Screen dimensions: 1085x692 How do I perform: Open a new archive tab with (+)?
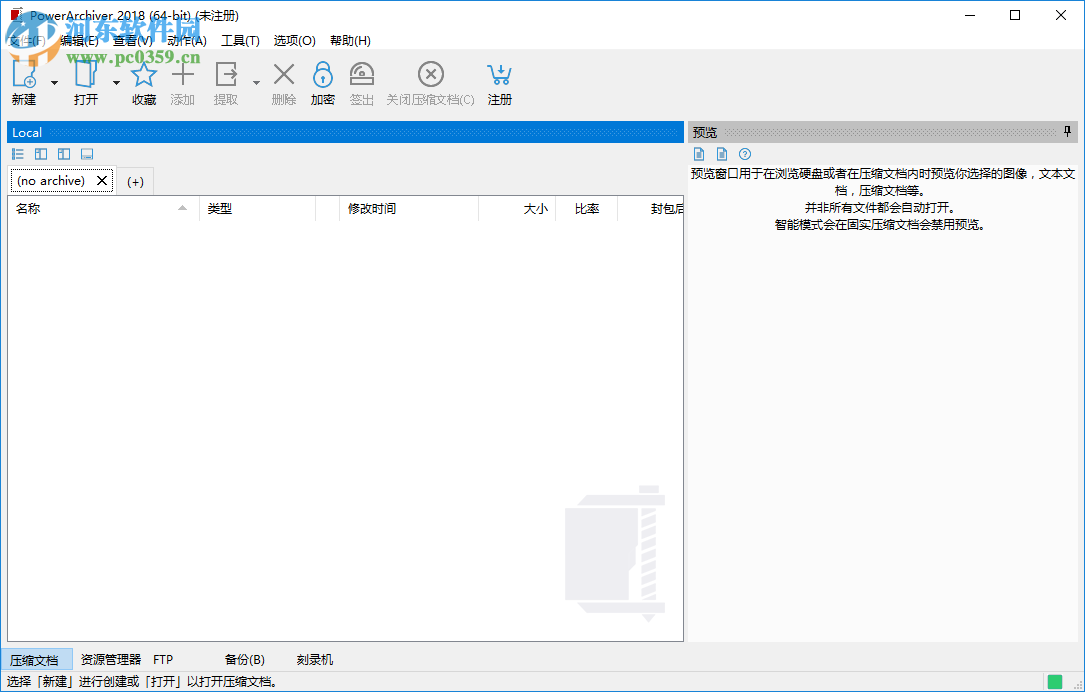(134, 180)
